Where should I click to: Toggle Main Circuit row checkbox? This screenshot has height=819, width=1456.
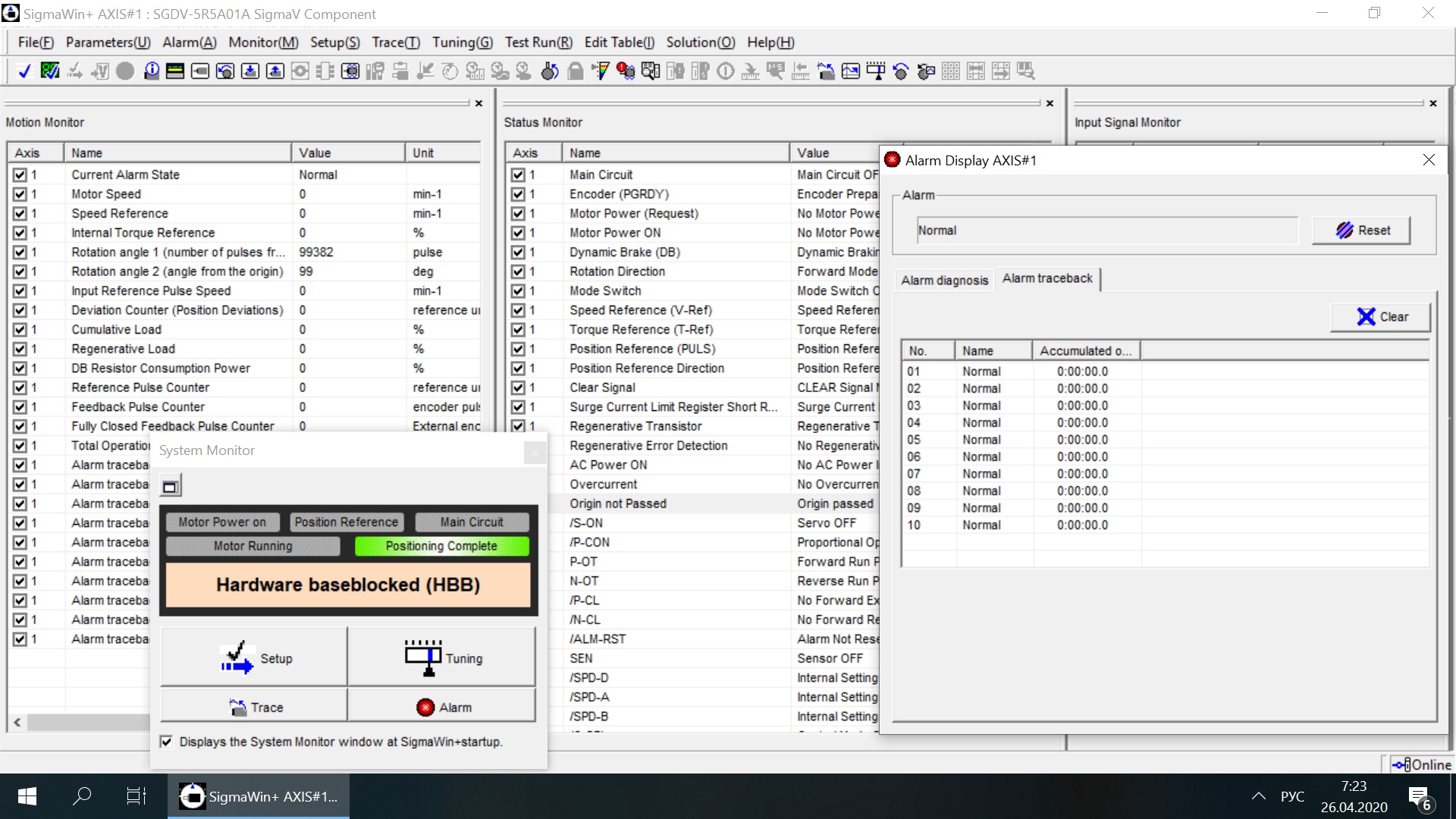pos(518,174)
